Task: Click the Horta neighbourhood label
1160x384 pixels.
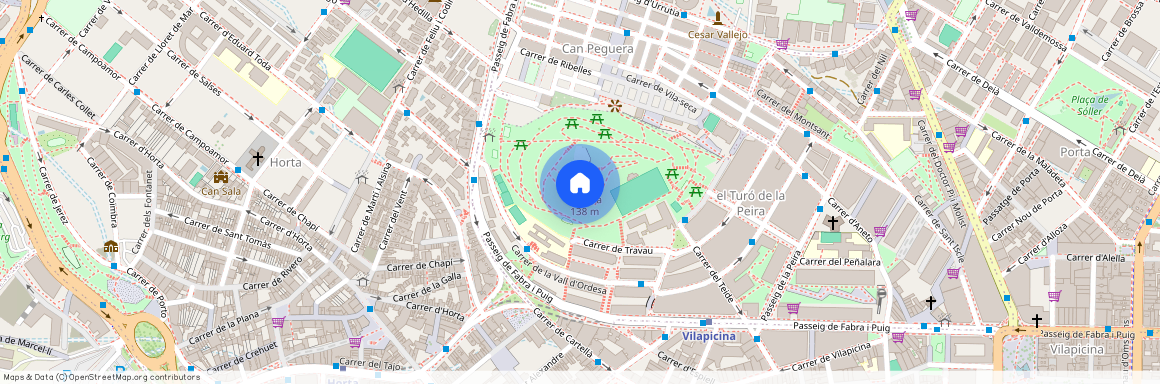Action: [286, 162]
